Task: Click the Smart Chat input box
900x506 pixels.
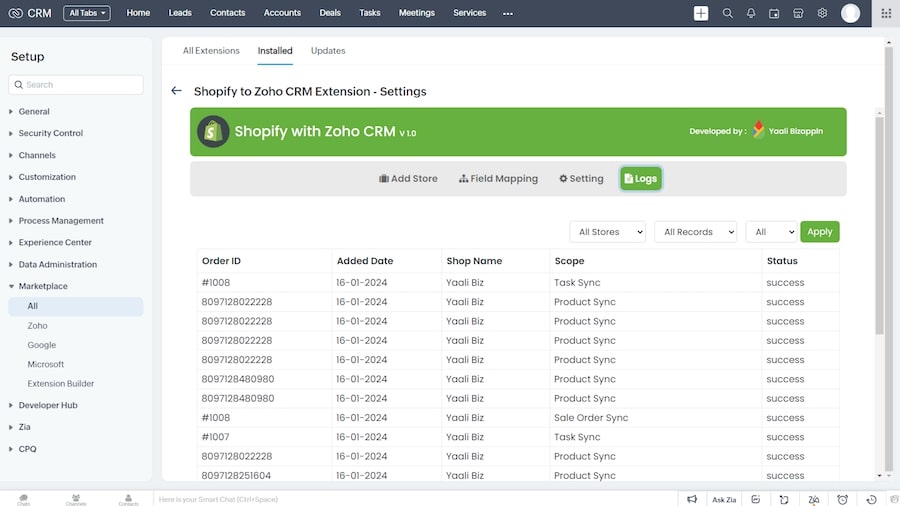Action: coord(415,499)
